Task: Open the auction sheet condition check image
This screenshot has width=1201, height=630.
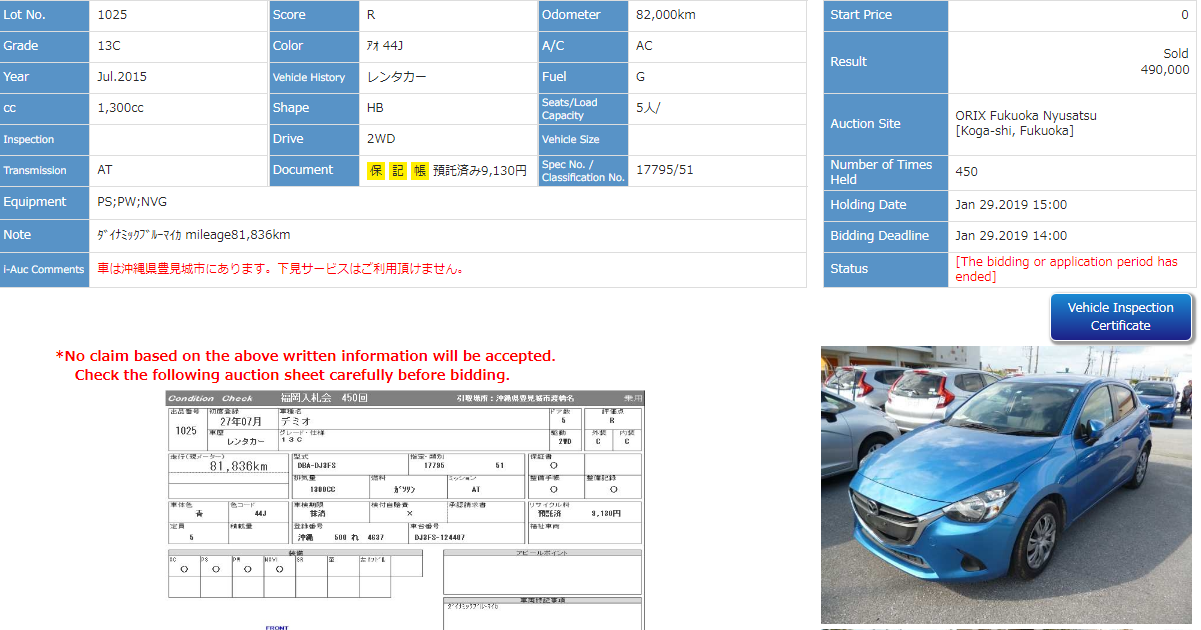Action: click(x=406, y=510)
